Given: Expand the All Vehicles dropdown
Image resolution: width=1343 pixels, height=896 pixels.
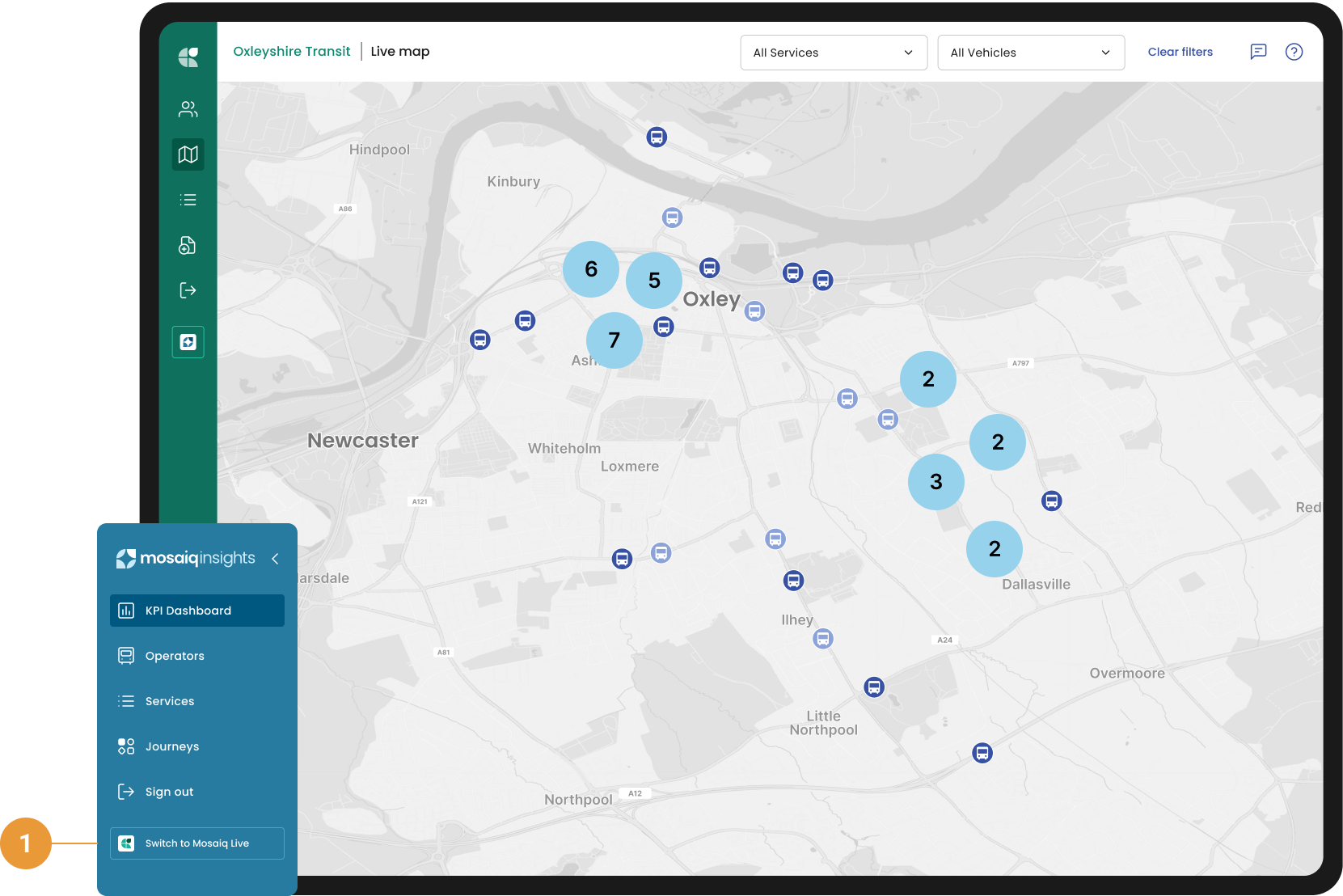Looking at the screenshot, I should click(x=1030, y=53).
